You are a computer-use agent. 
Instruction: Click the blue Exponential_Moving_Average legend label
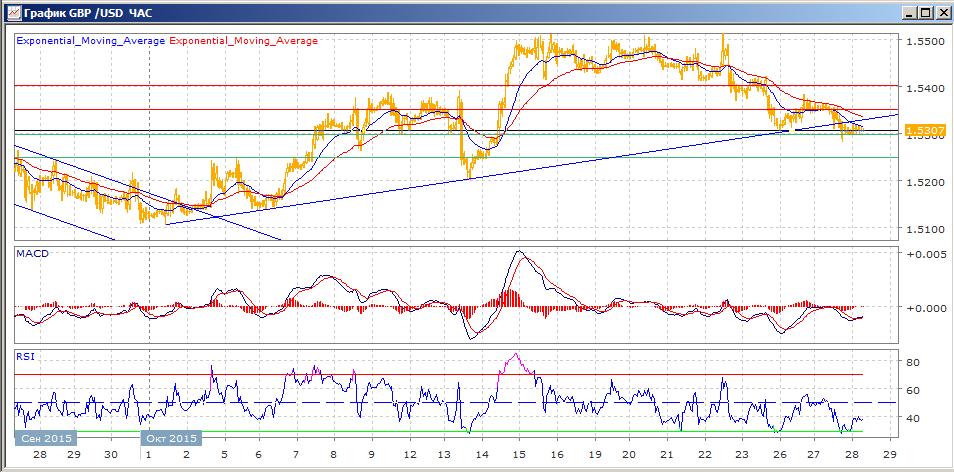coord(91,41)
